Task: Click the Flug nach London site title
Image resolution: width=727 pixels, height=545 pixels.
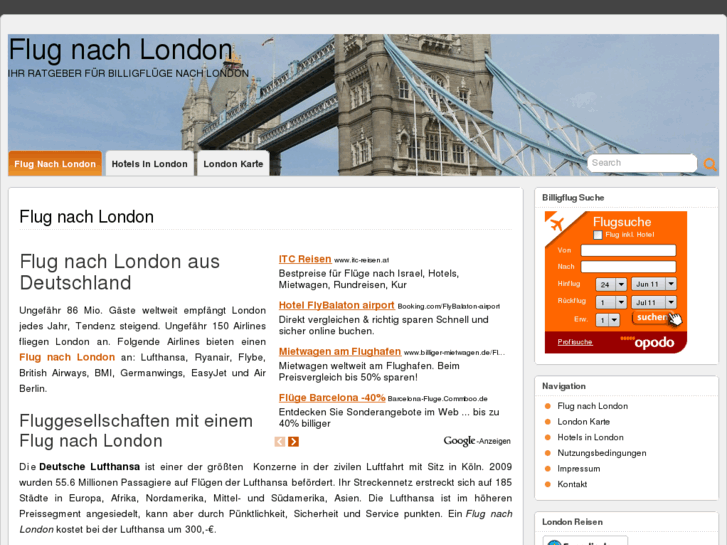Action: [x=121, y=49]
